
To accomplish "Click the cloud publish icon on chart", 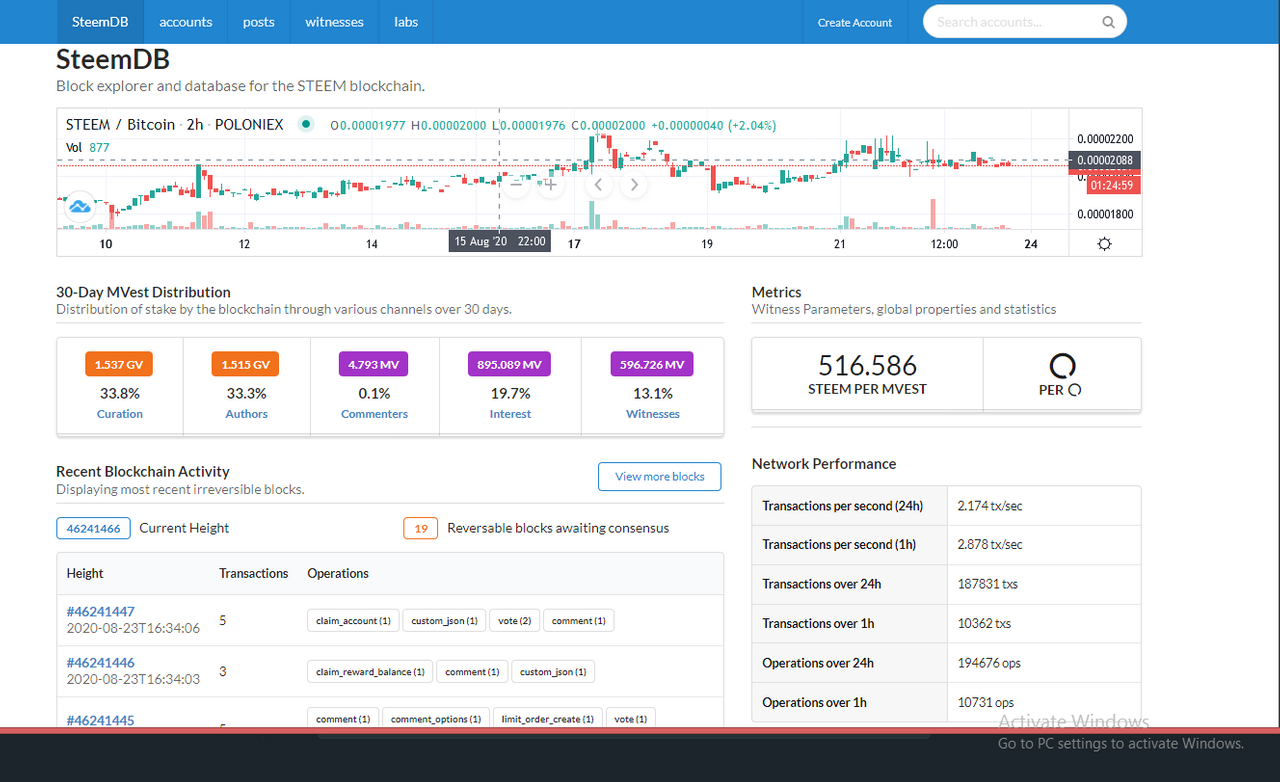I will pos(79,207).
